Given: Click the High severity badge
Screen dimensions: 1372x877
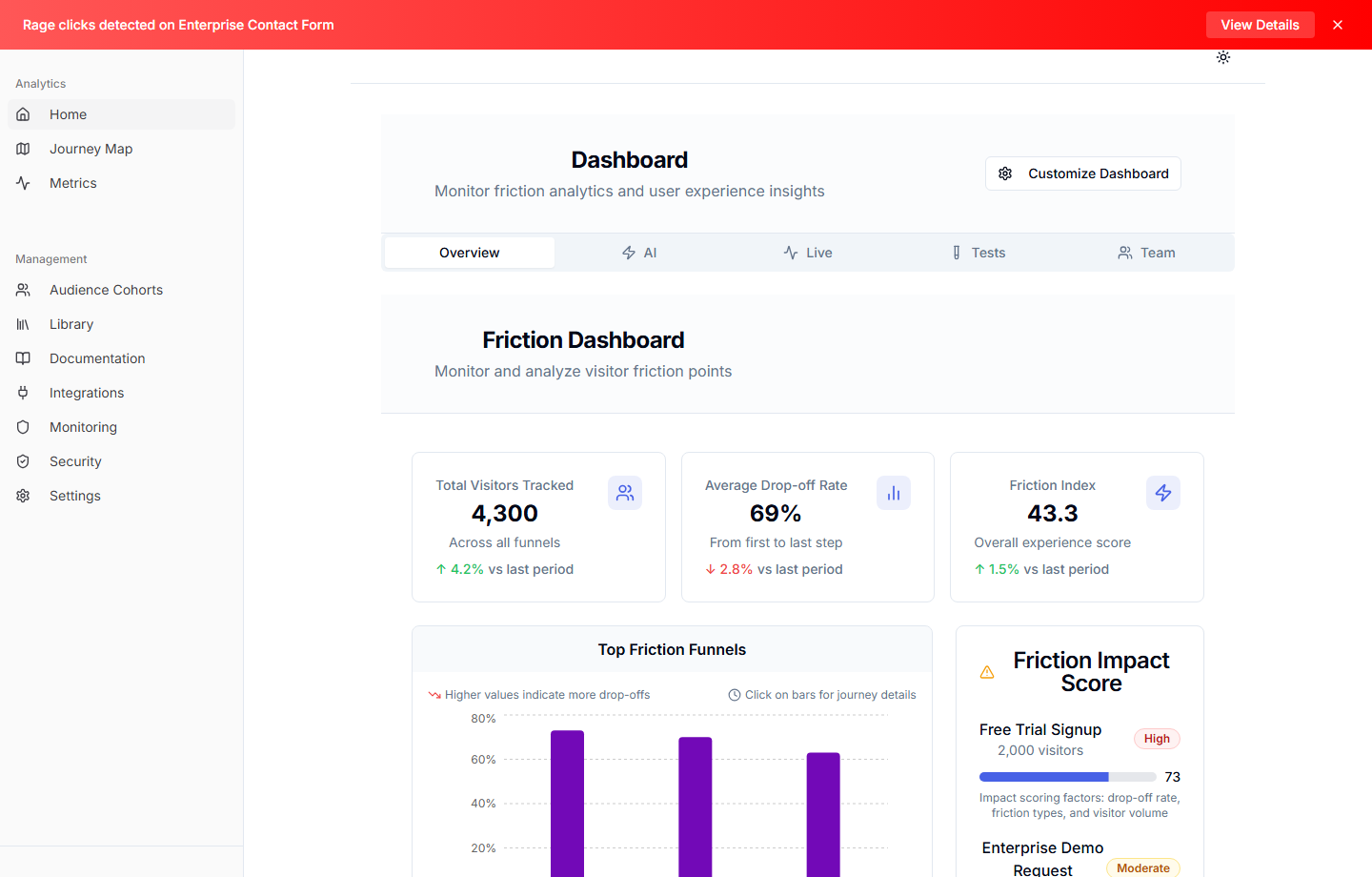Looking at the screenshot, I should 1157,739.
